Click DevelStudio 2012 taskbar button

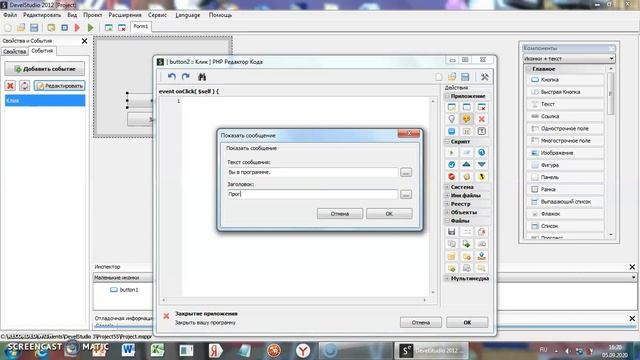click(431, 350)
